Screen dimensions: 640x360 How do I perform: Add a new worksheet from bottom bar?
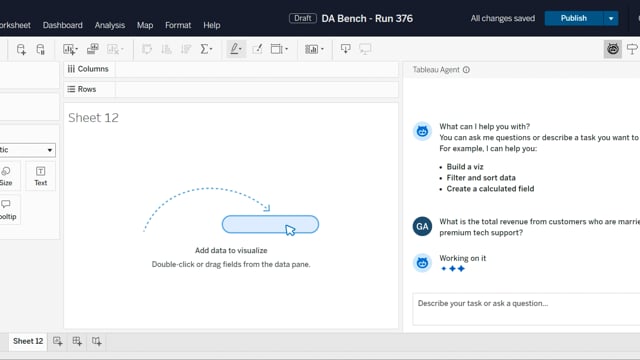(x=58, y=341)
